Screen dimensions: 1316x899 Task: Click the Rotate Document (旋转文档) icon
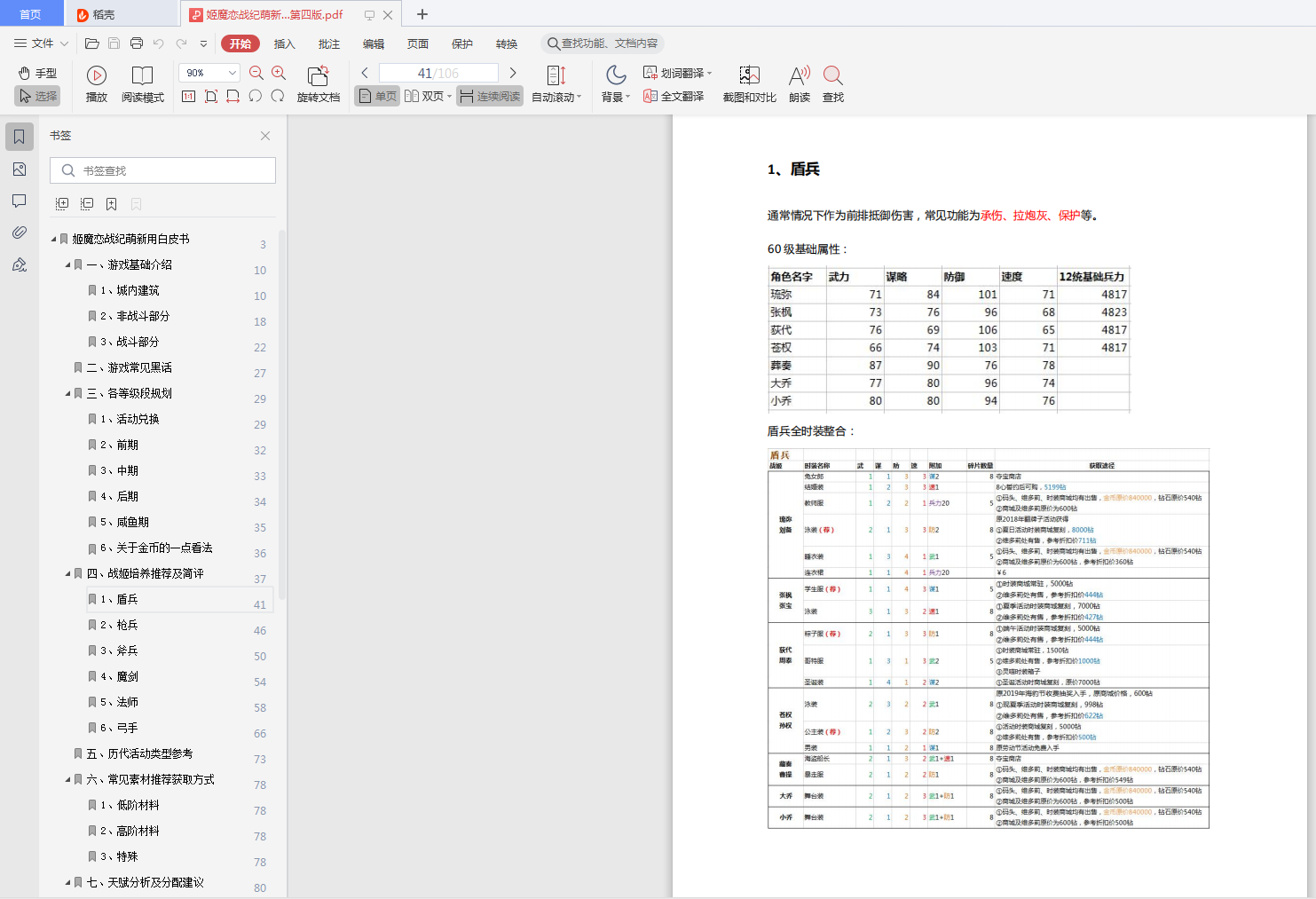[318, 76]
